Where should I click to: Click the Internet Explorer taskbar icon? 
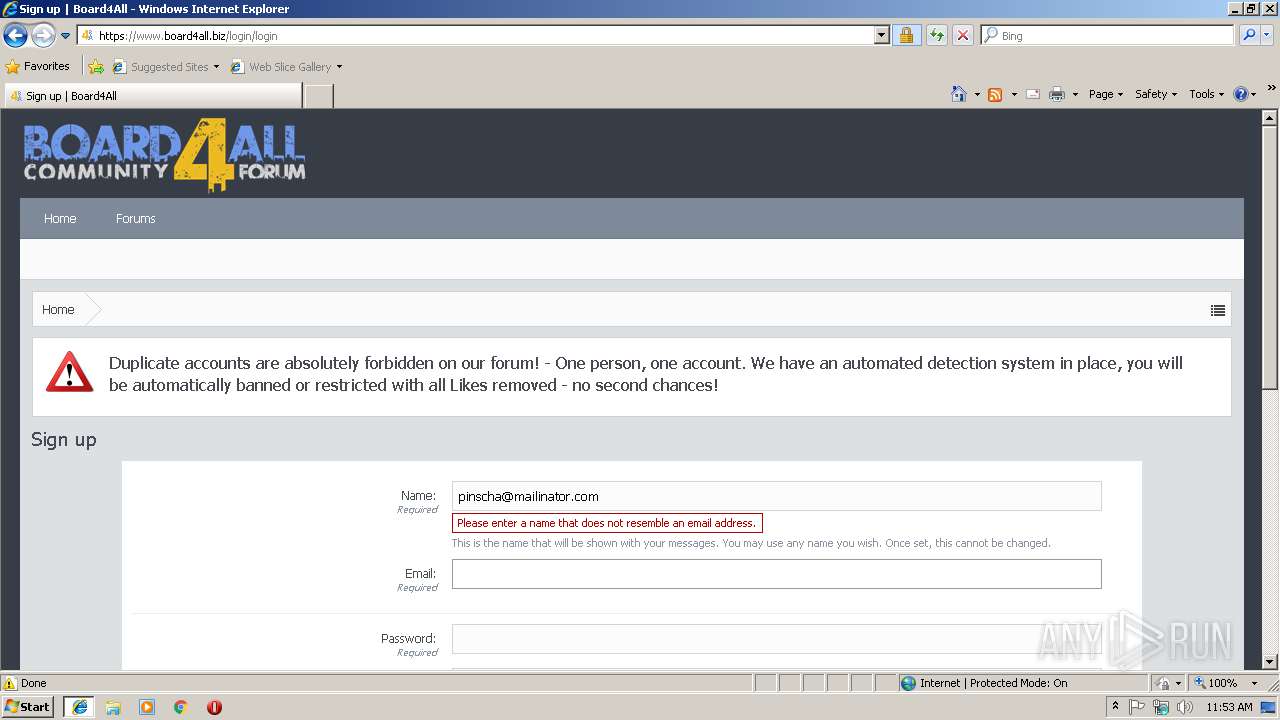[x=79, y=707]
